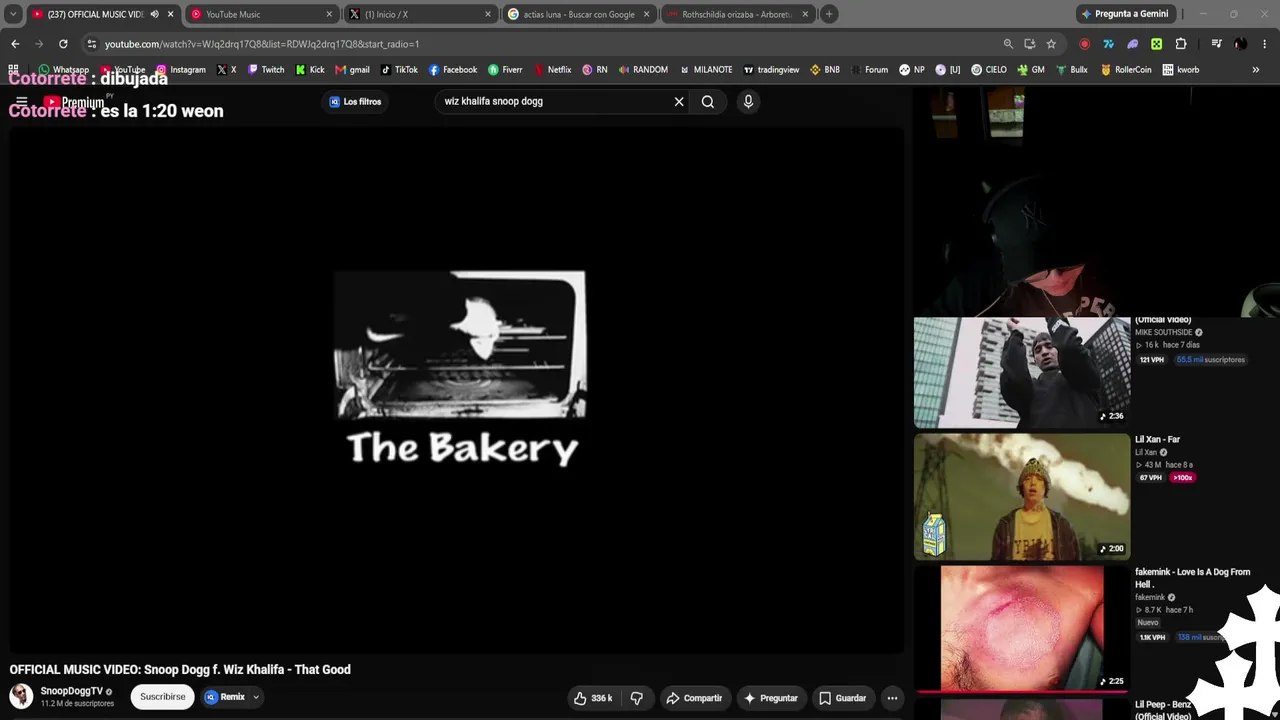Click the Compartir share button

click(x=694, y=698)
